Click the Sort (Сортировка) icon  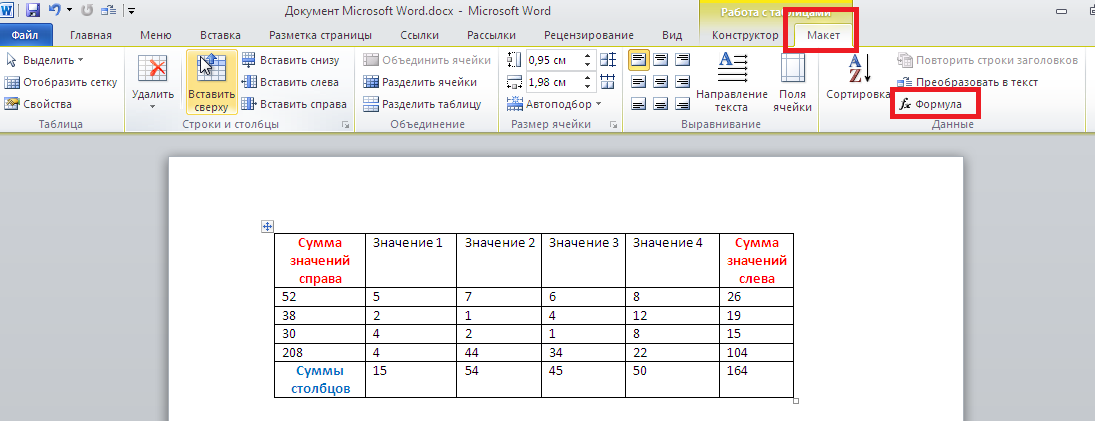[858, 79]
